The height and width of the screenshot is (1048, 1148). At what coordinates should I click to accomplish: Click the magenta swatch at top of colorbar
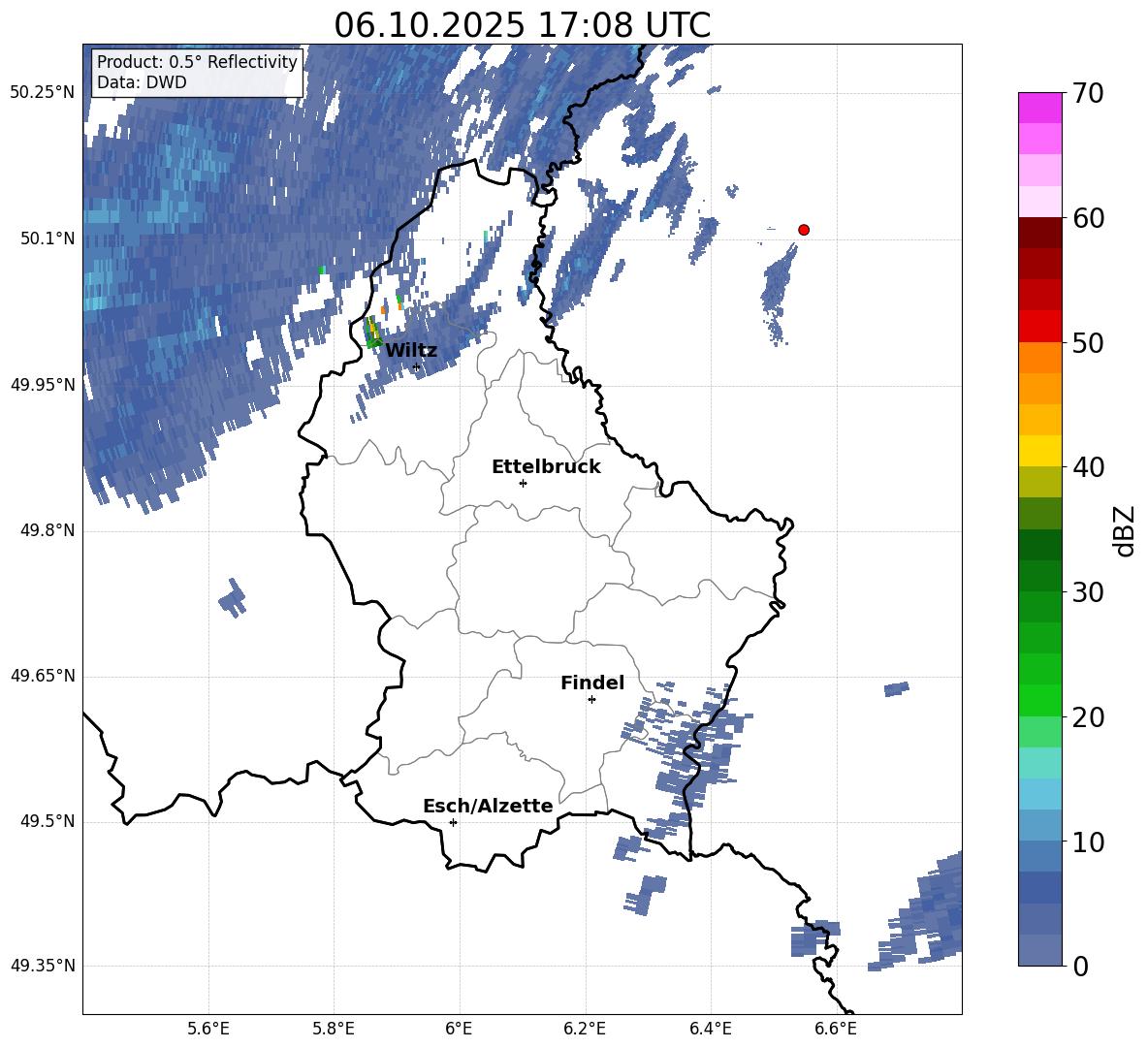tap(1039, 108)
